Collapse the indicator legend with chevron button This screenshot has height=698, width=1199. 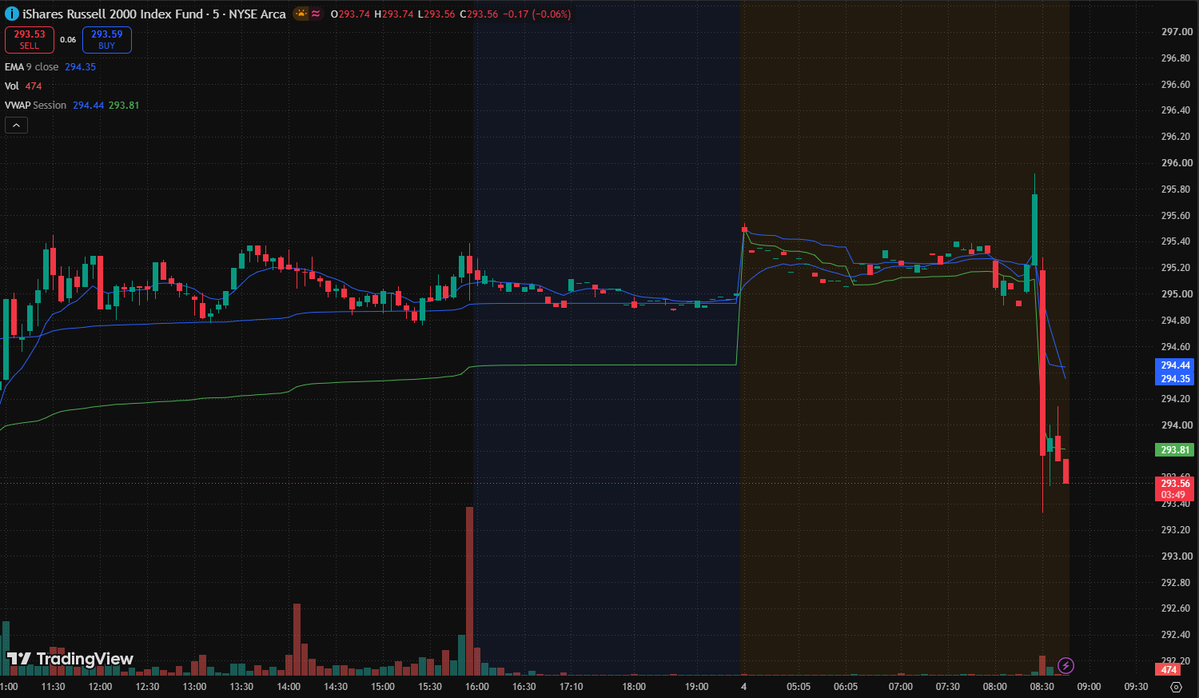[16, 125]
